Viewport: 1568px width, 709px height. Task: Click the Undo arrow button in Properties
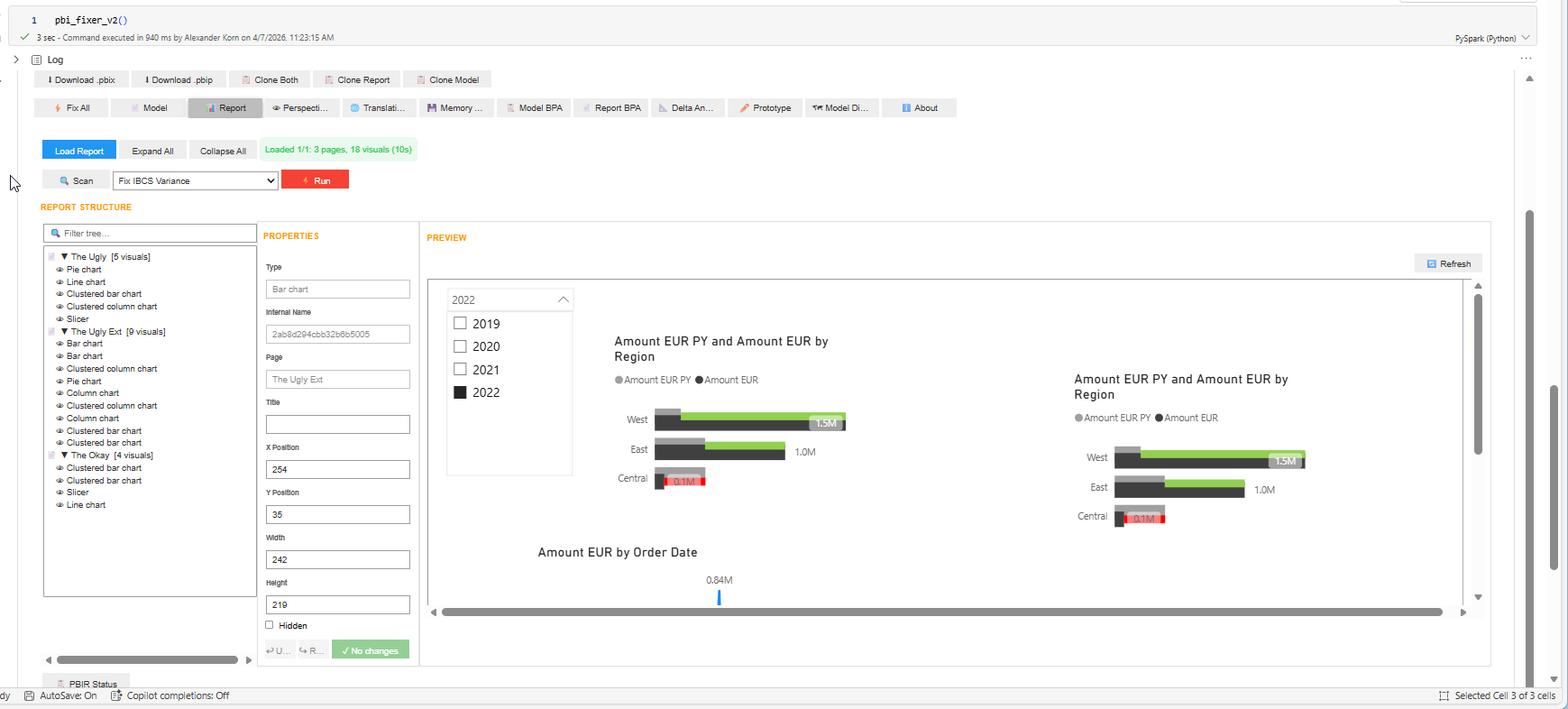[x=280, y=649]
